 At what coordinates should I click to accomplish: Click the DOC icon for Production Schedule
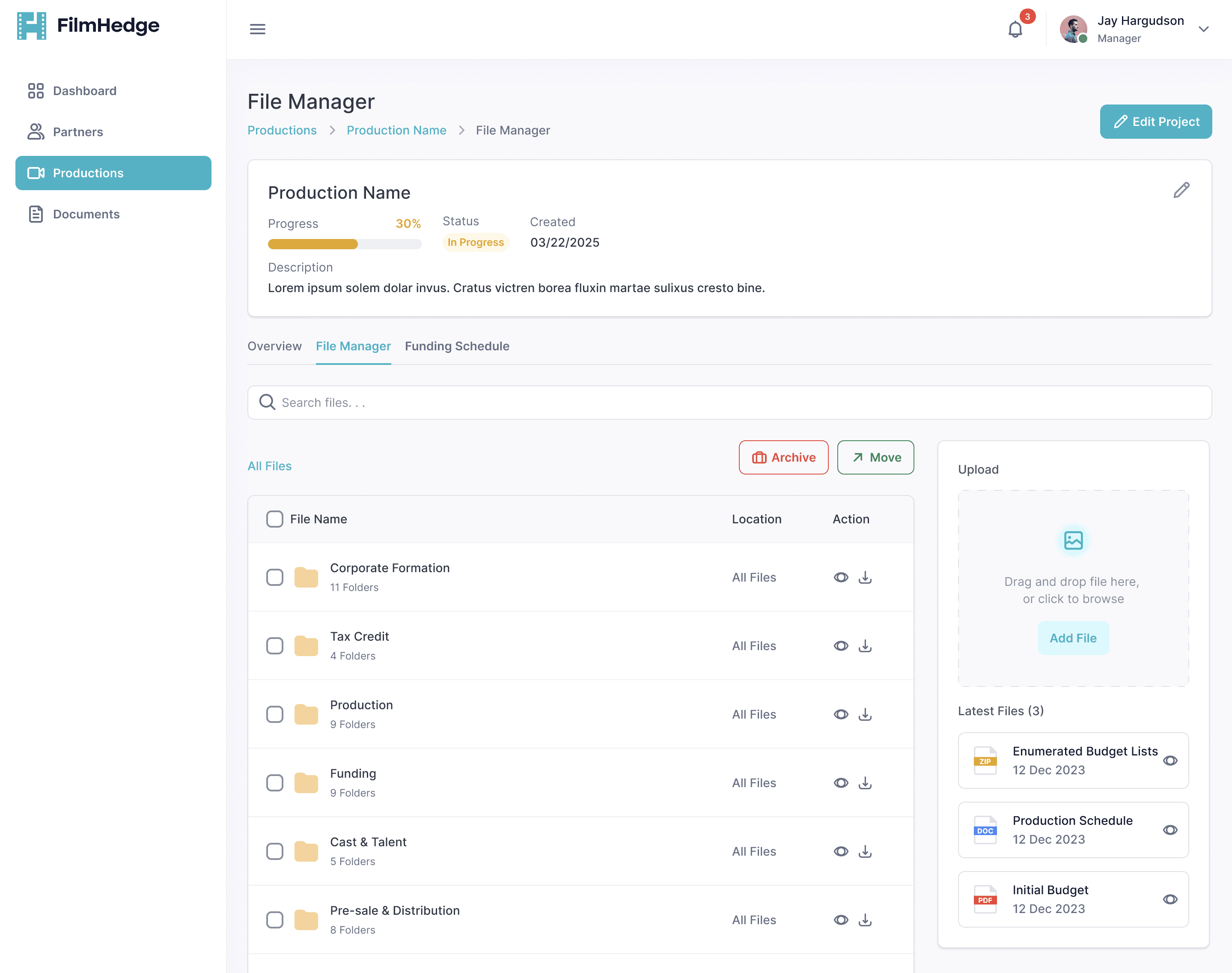point(985,830)
